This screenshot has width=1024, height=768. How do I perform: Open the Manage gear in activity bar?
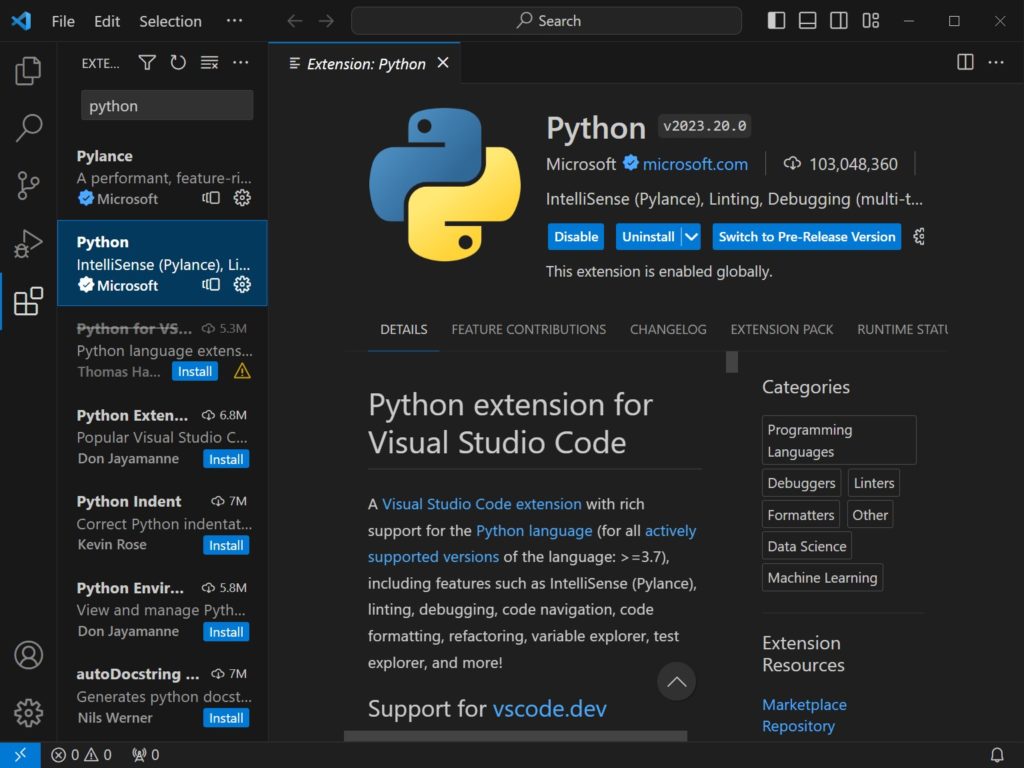click(28, 712)
